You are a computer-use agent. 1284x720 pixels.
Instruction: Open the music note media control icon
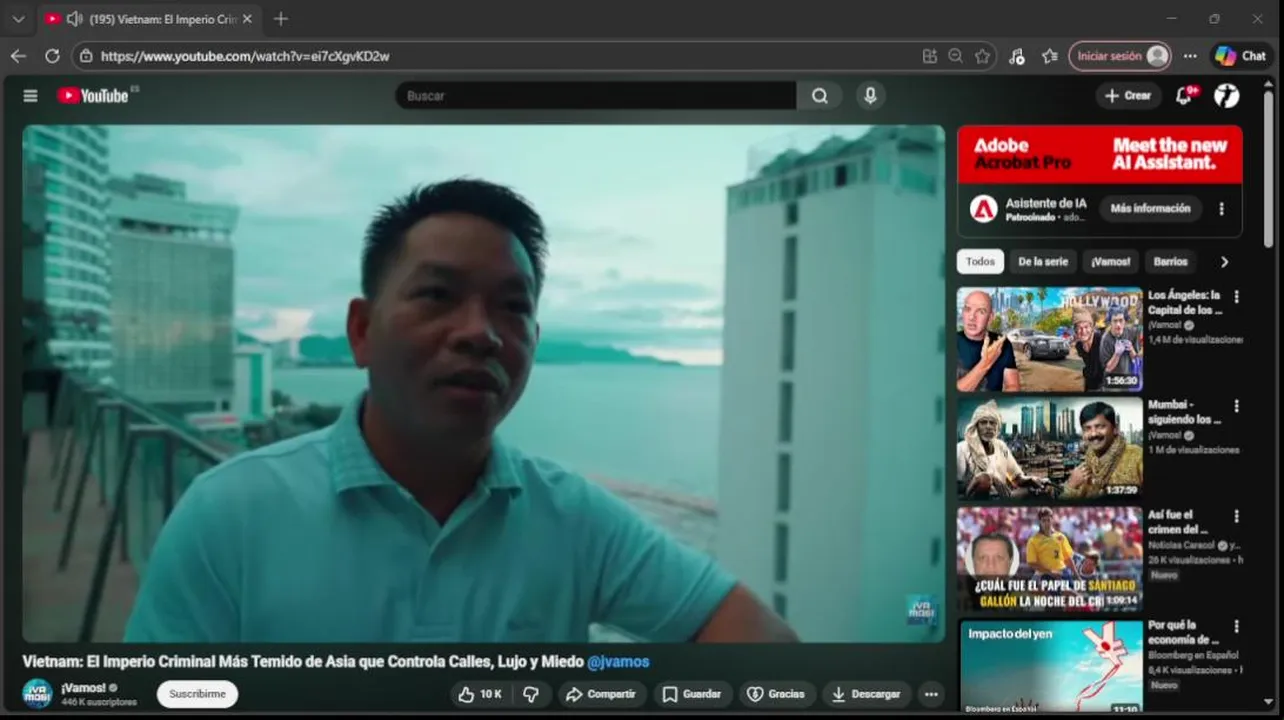tap(1017, 56)
